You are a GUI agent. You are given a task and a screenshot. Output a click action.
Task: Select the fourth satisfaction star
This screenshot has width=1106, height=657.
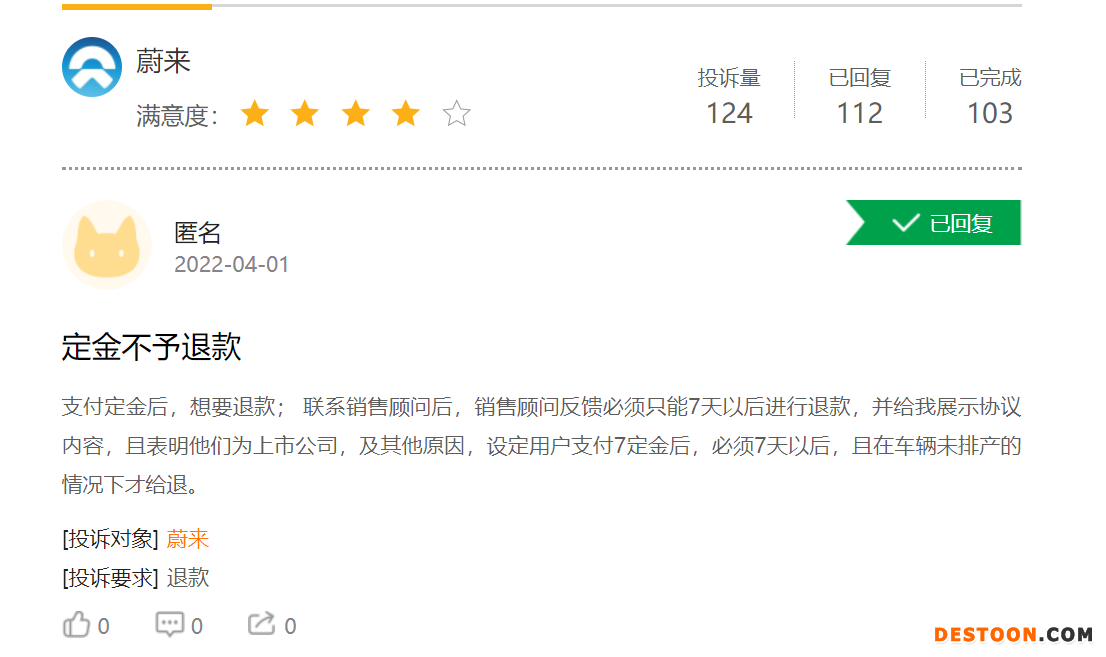[406, 114]
